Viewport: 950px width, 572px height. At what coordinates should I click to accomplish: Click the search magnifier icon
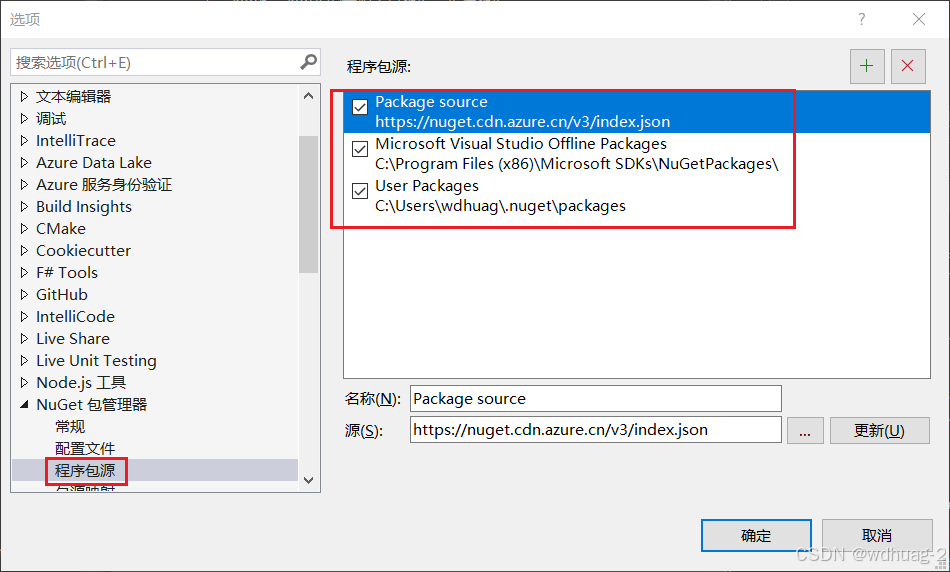(x=308, y=62)
